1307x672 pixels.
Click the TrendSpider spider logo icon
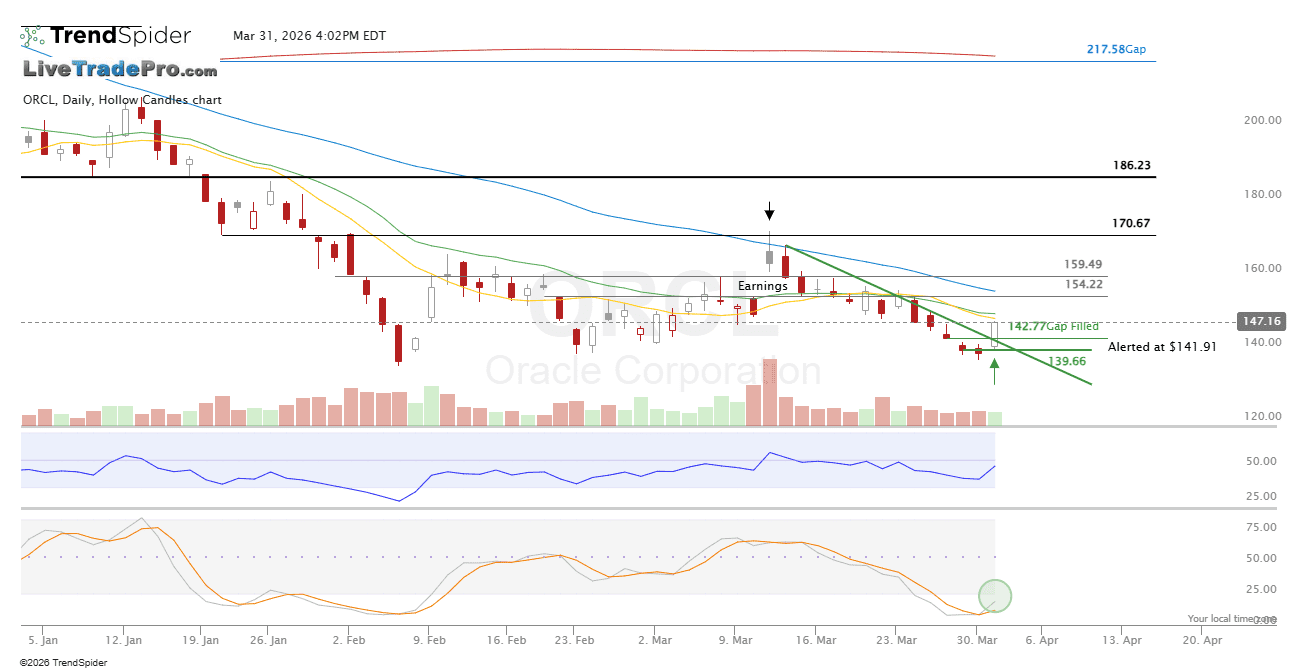(33, 36)
